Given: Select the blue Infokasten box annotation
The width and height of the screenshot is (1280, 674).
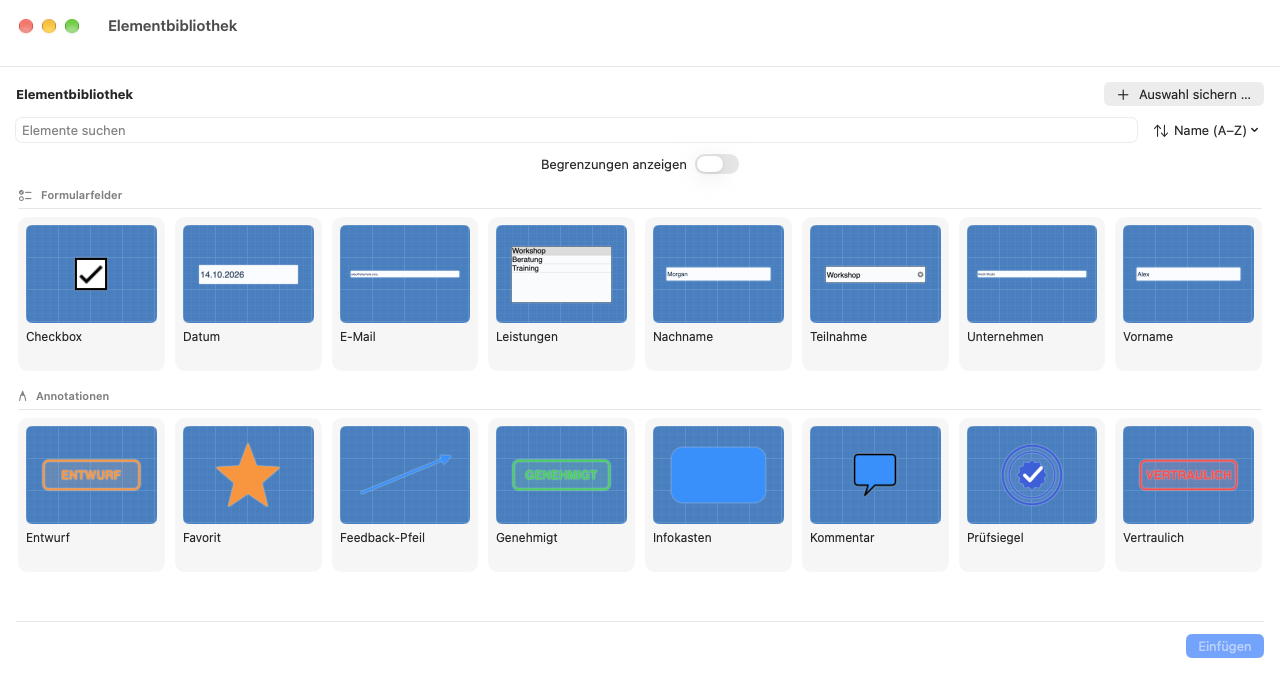Looking at the screenshot, I should click(718, 475).
